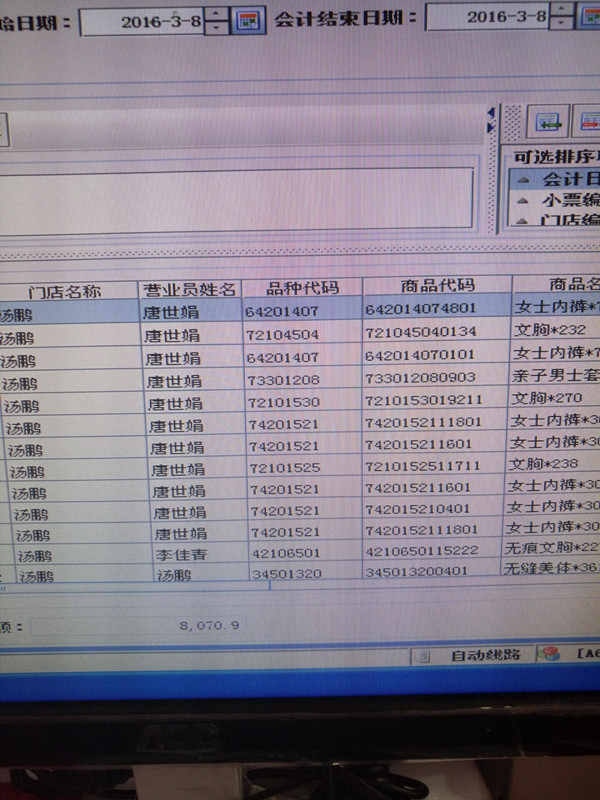This screenshot has width=600, height=800.
Task: Increase the end date with up spinner
Action: [564, 9]
